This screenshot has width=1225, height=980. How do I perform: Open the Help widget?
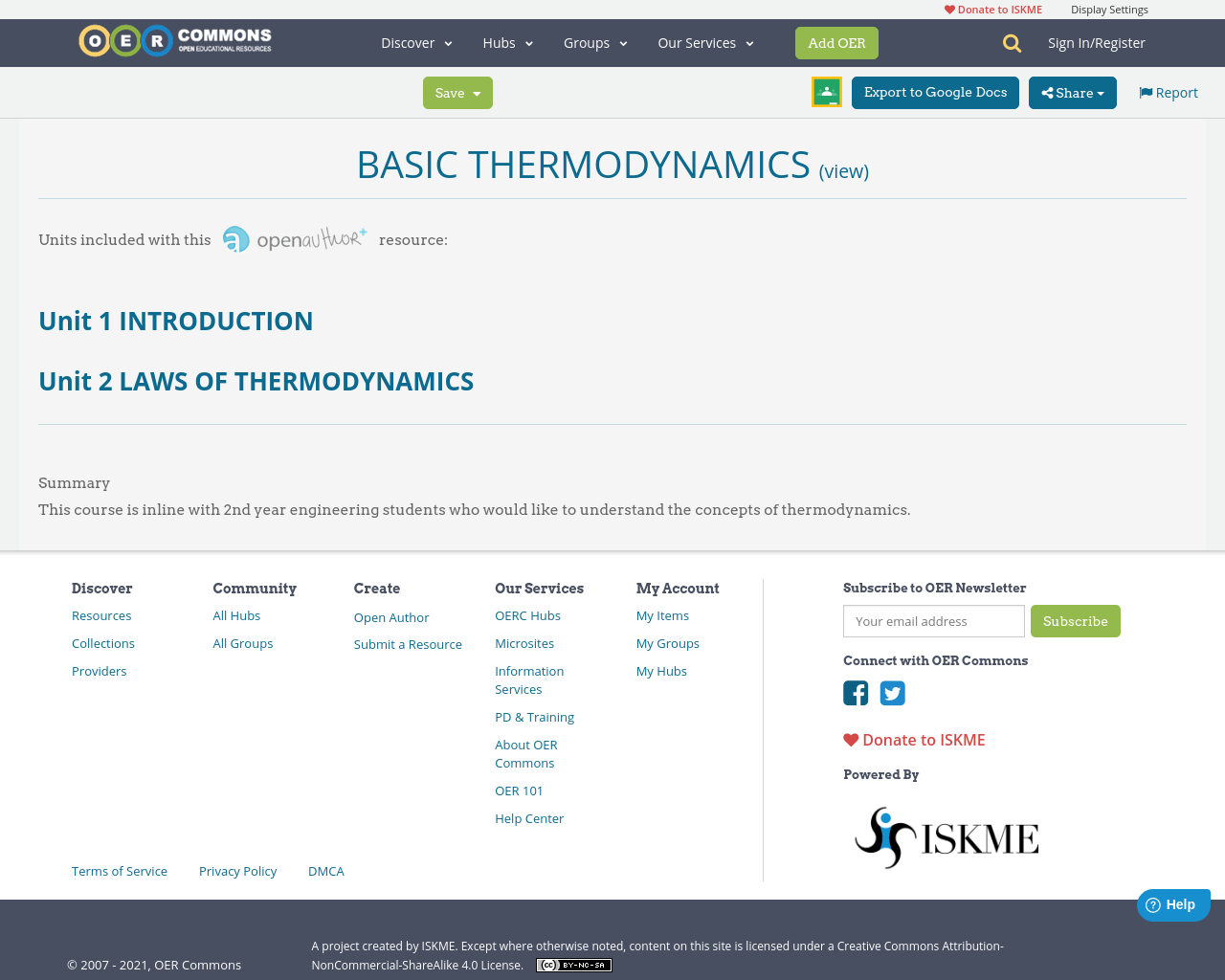click(1173, 903)
